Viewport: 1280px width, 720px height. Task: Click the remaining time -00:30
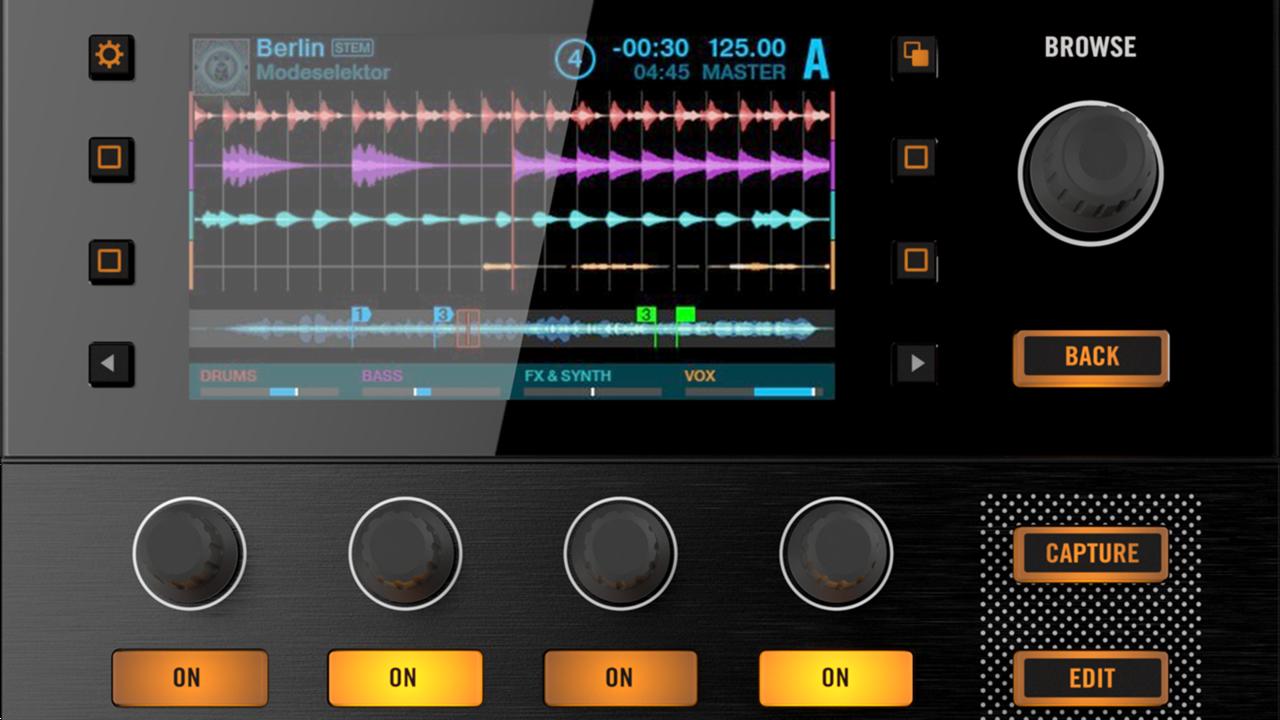click(x=651, y=48)
